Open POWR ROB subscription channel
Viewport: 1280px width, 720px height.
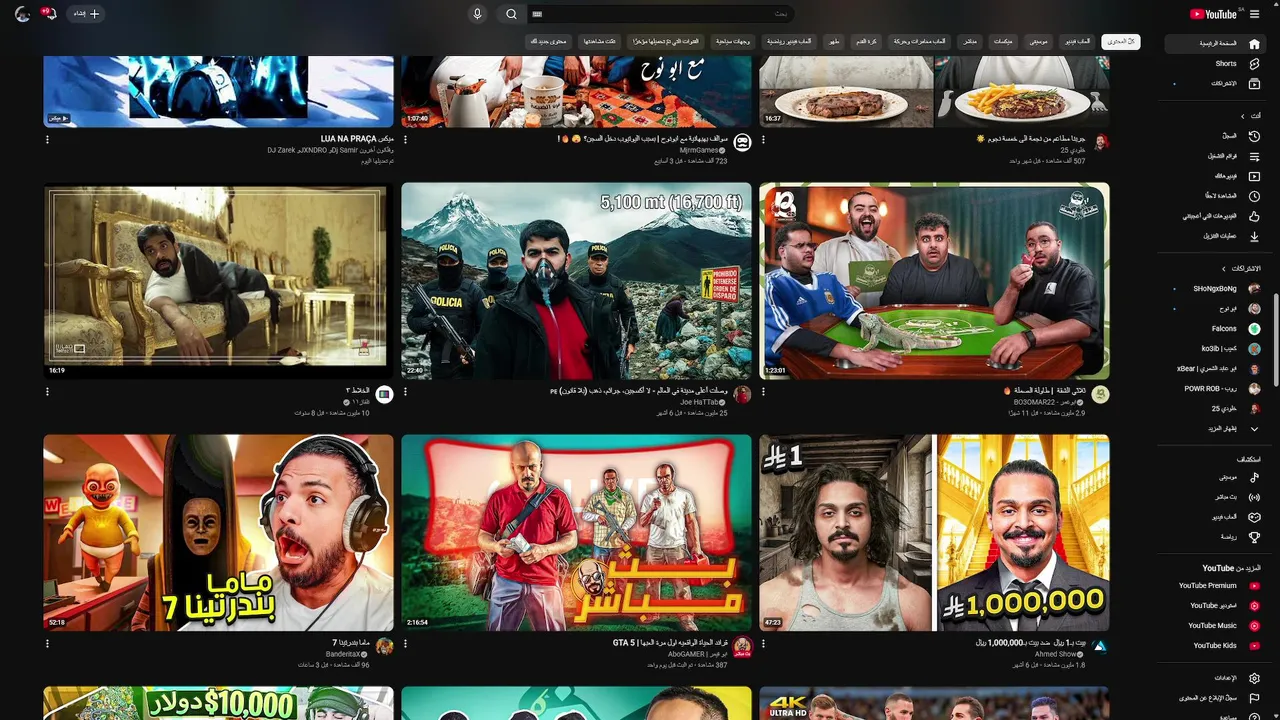click(x=1214, y=389)
